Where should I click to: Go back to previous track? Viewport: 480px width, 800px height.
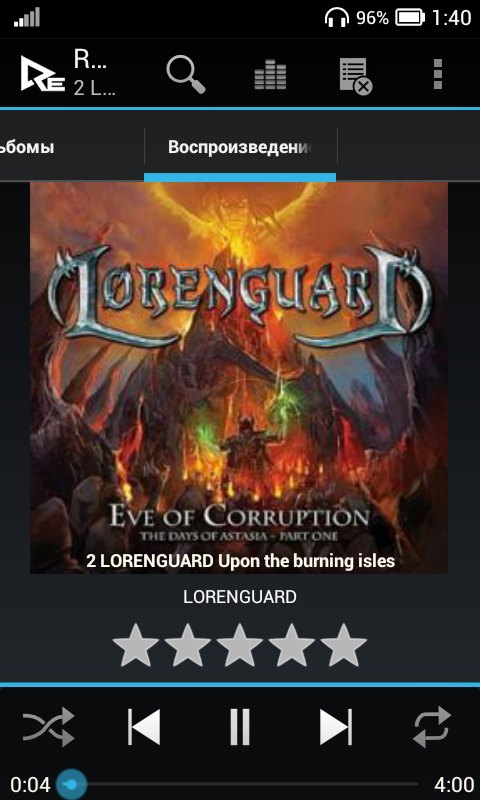[144, 726]
